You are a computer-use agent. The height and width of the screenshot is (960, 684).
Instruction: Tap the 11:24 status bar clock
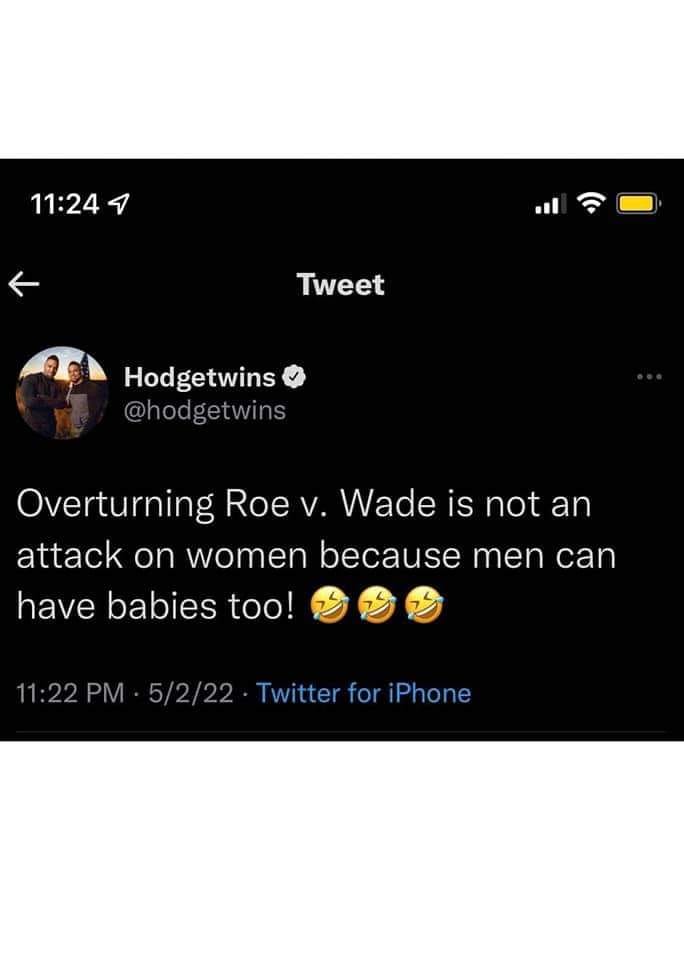64,204
